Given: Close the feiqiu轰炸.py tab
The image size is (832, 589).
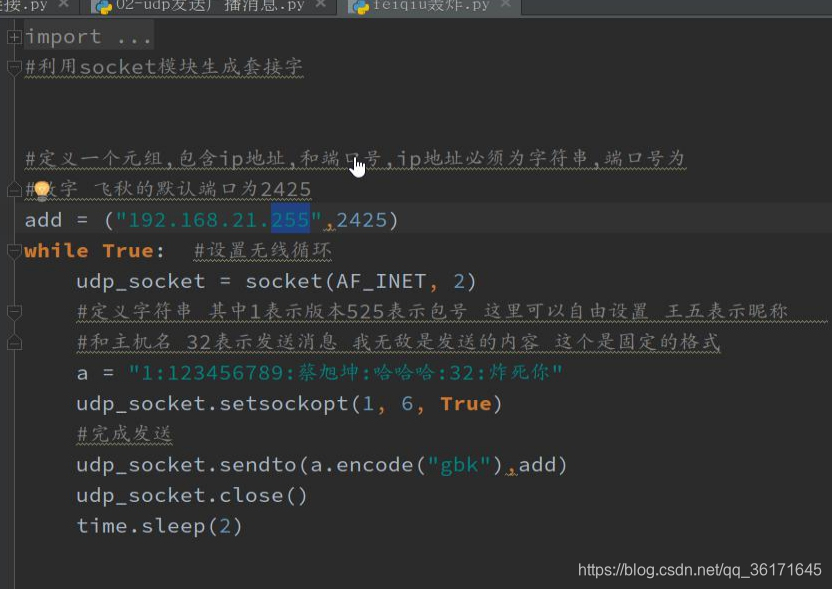Looking at the screenshot, I should coord(505,5).
